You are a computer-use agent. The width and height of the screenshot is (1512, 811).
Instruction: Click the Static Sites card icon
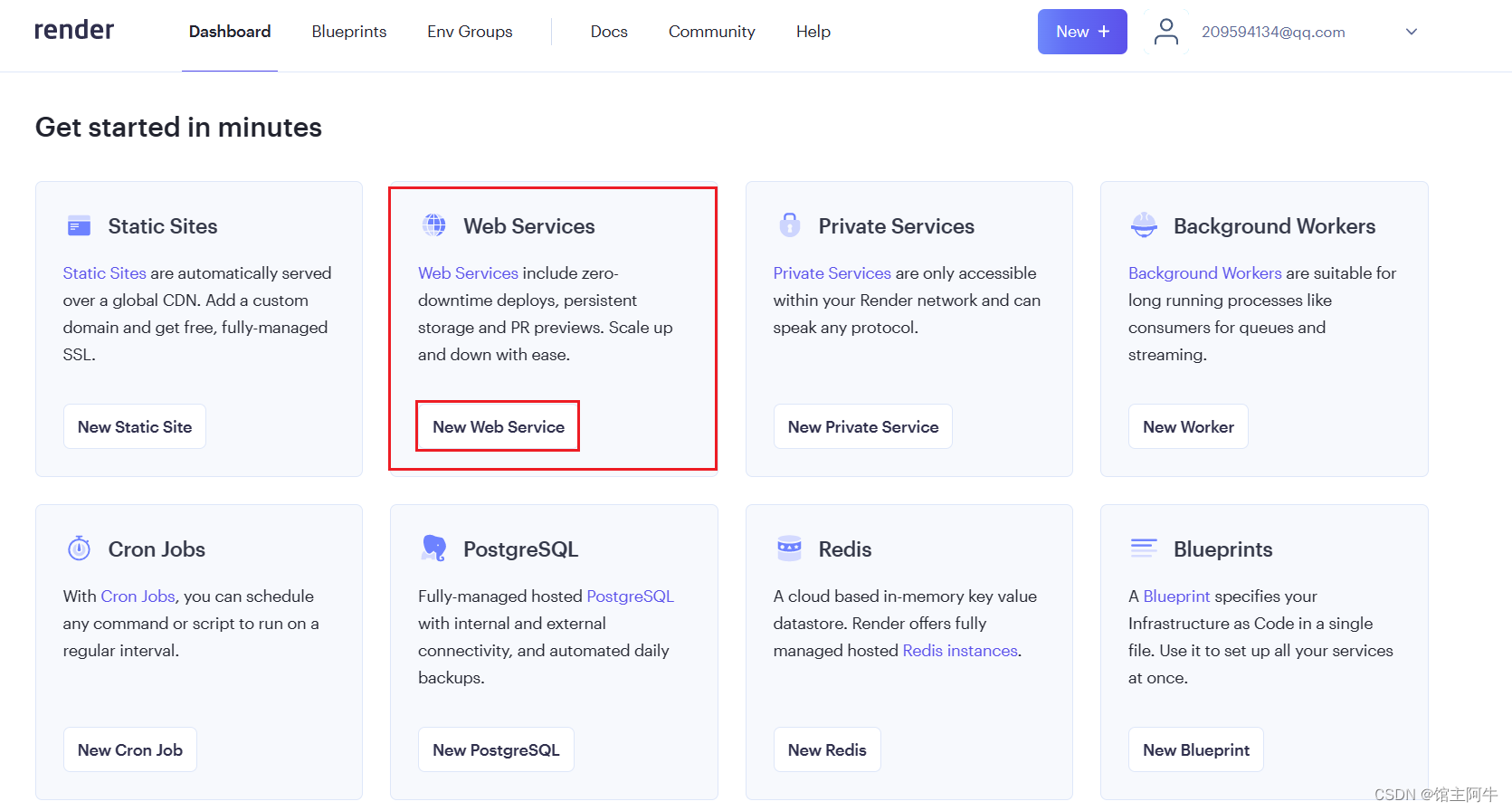(79, 225)
